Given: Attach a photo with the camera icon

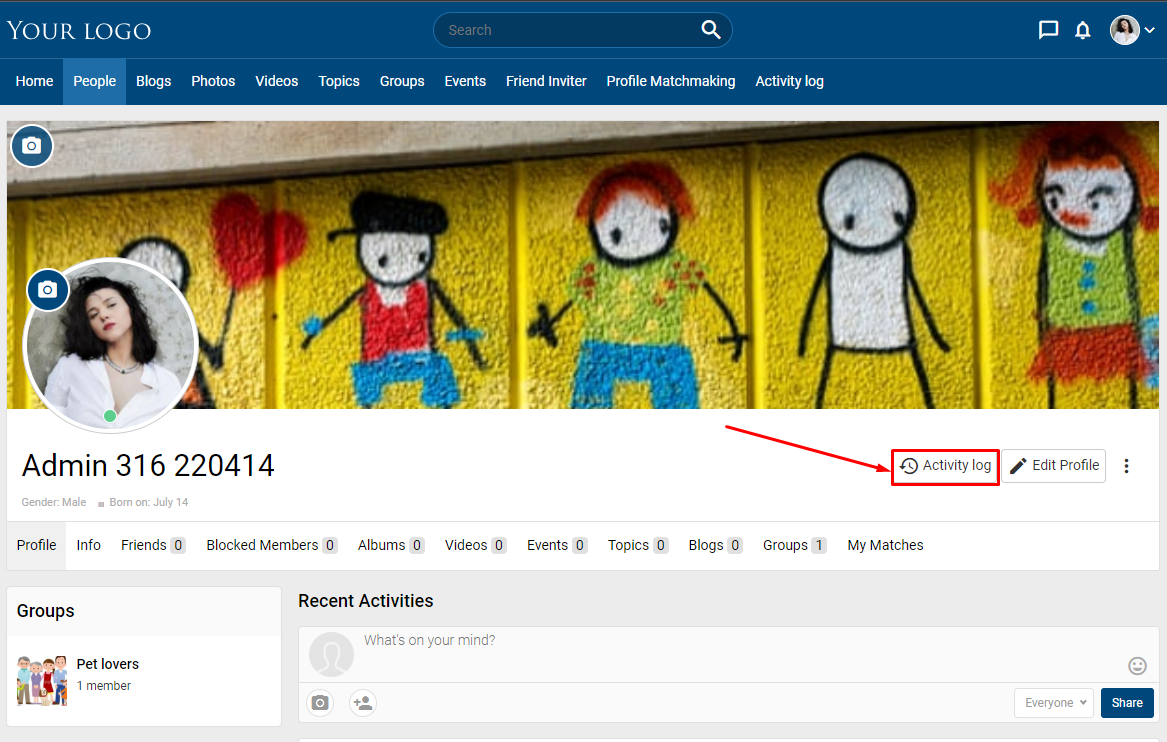Looking at the screenshot, I should coord(320,703).
